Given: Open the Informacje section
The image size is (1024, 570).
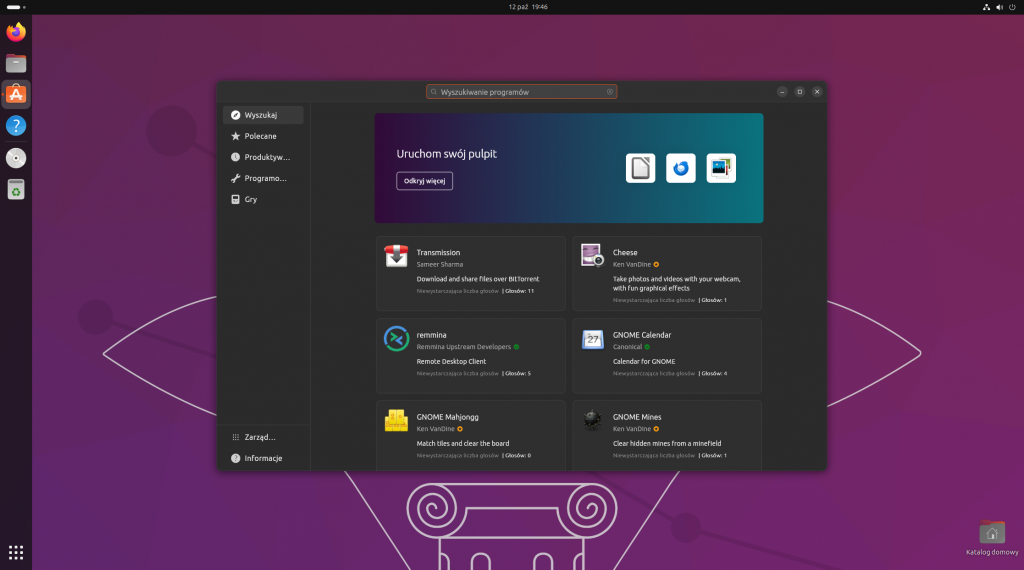Looking at the screenshot, I should (x=263, y=458).
